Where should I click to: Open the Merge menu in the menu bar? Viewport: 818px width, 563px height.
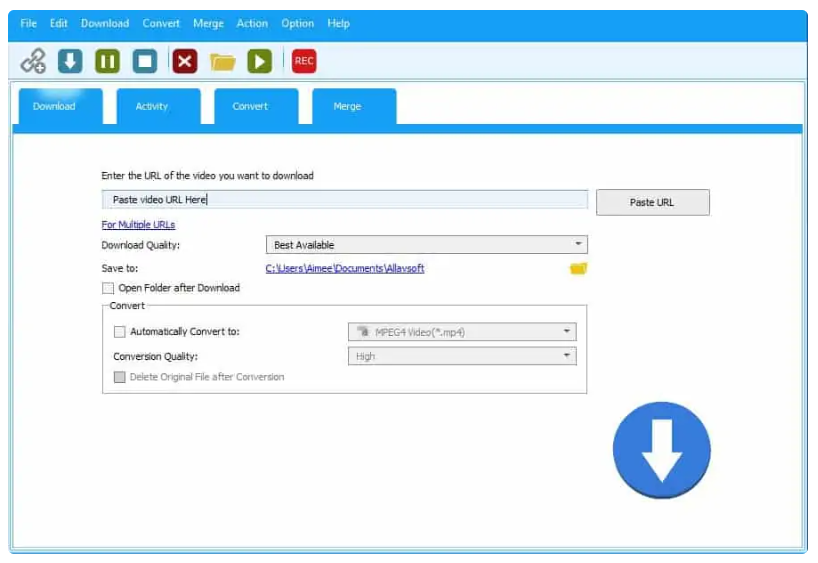[208, 23]
